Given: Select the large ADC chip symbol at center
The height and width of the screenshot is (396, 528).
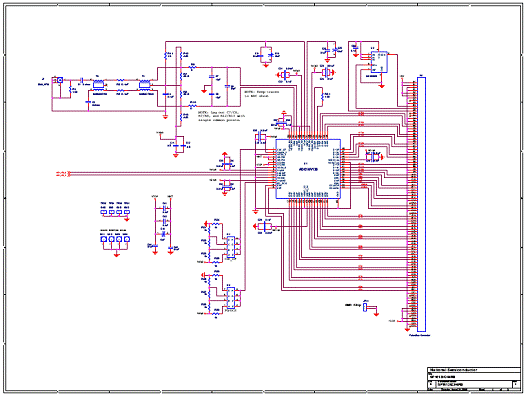Looking at the screenshot, I should [308, 169].
